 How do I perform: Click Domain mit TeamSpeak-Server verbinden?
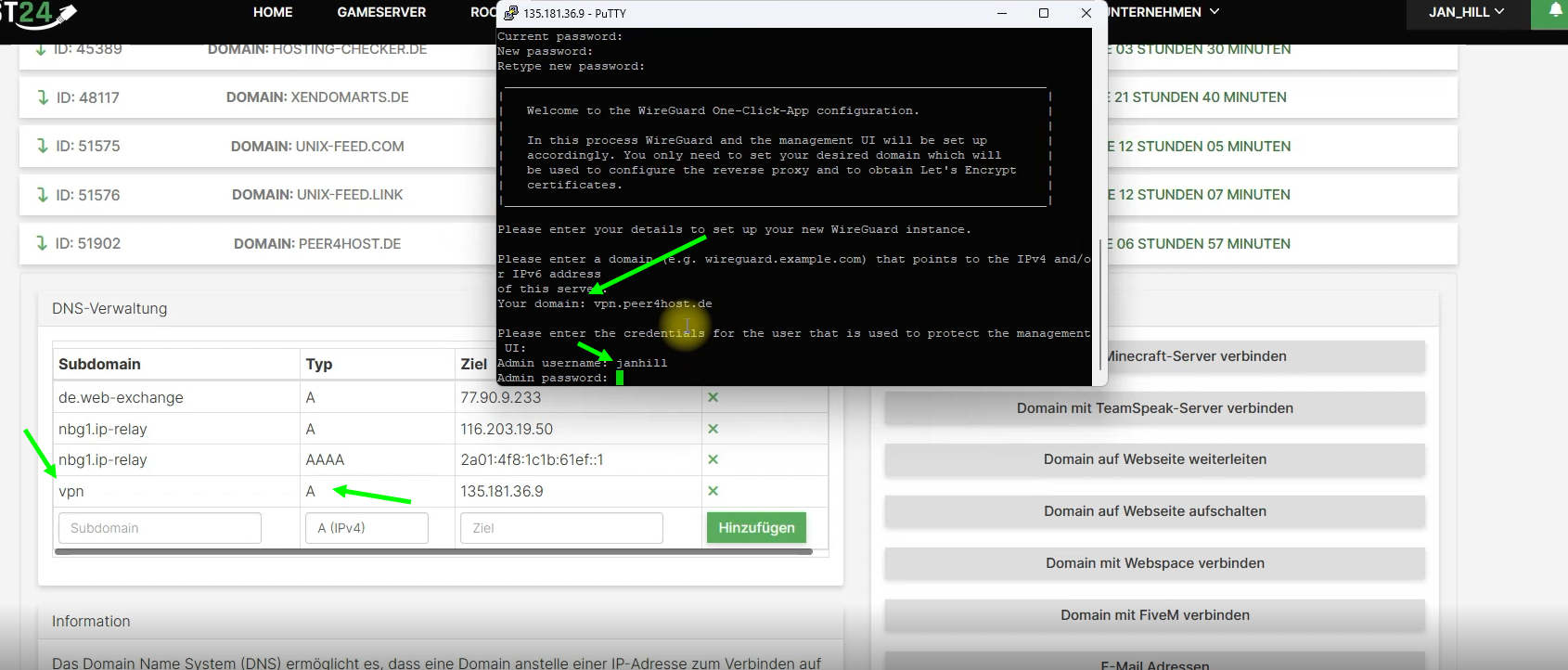(1154, 408)
